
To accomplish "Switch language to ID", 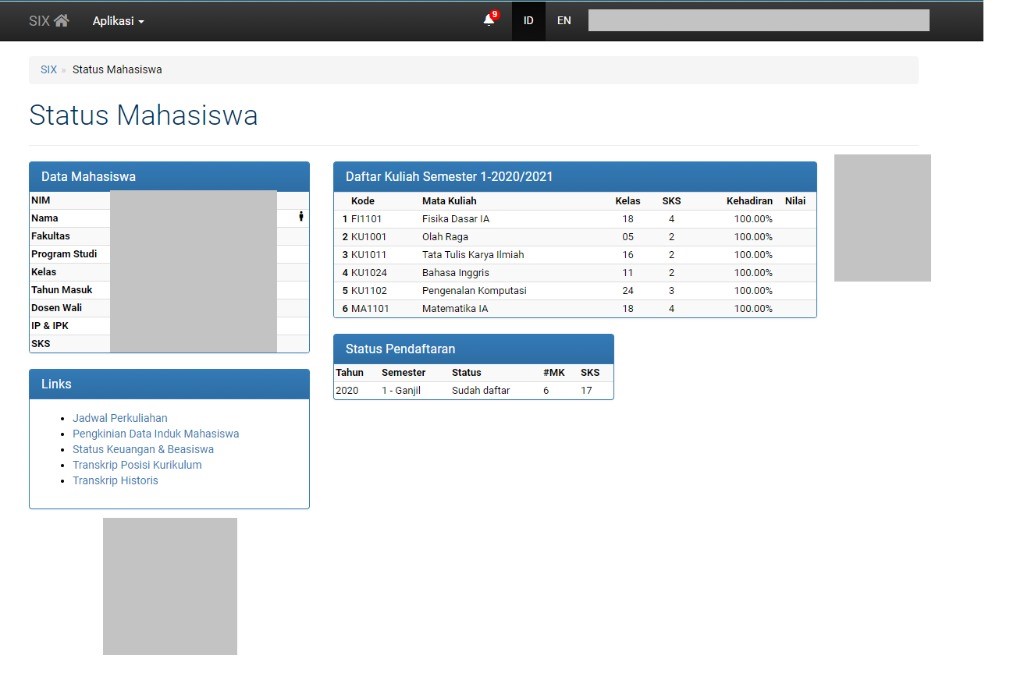I will 528,21.
